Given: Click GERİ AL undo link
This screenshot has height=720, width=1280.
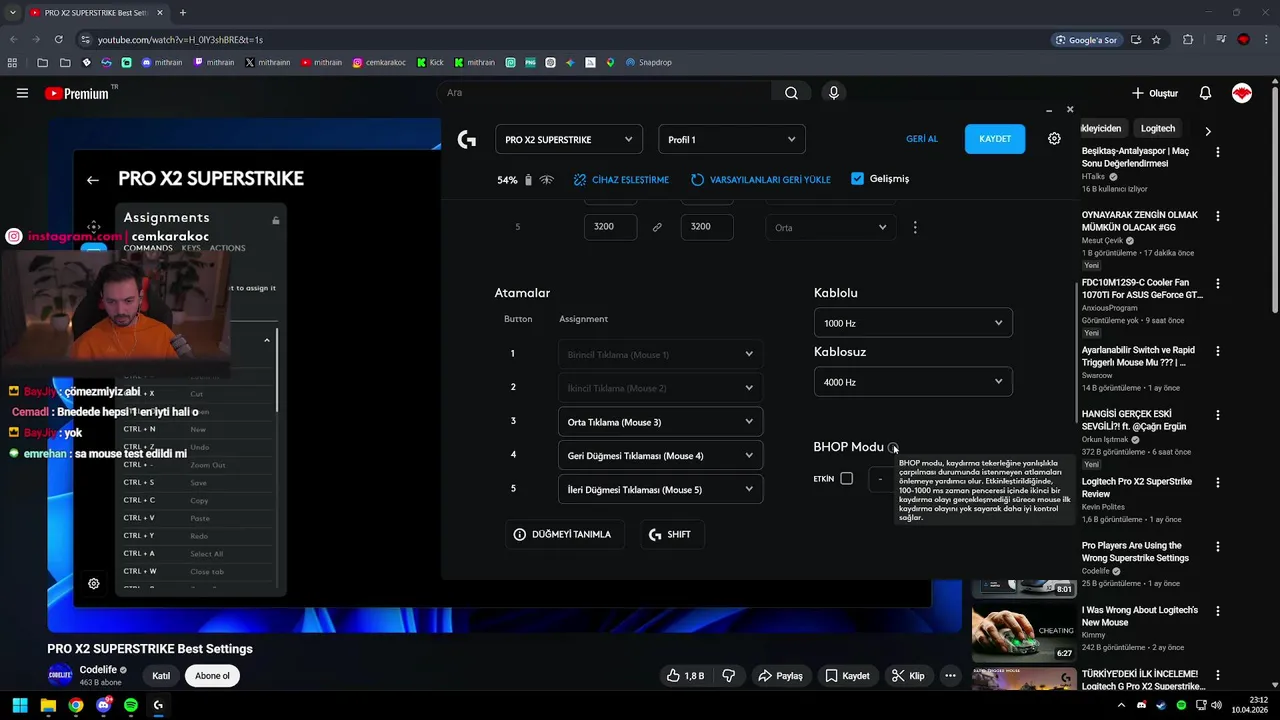Looking at the screenshot, I should point(922,139).
